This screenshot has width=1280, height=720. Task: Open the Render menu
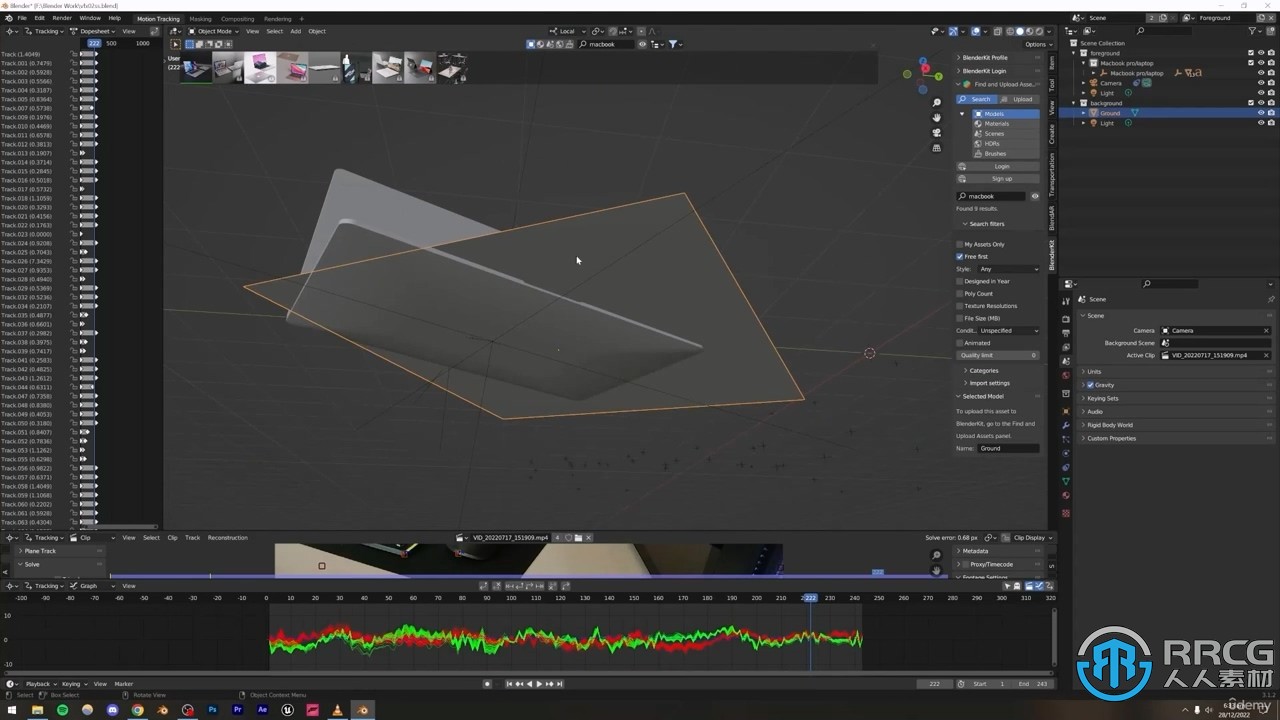61,18
